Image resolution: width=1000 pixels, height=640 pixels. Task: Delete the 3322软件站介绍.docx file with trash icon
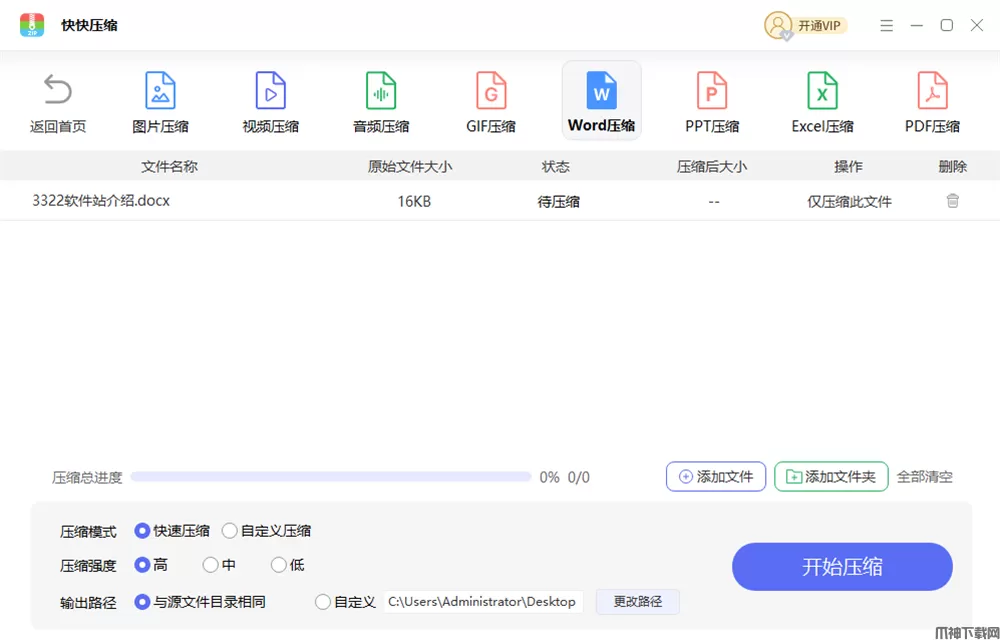coord(953,201)
